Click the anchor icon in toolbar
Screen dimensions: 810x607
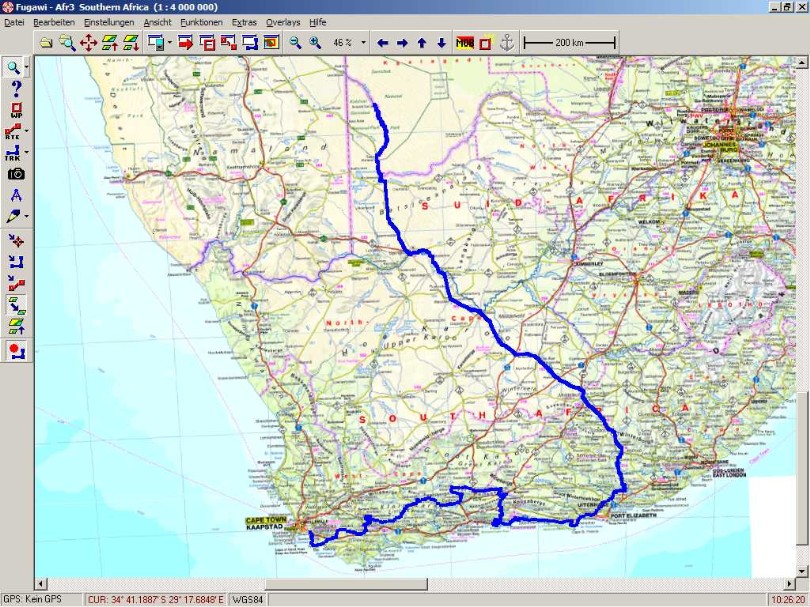(x=506, y=43)
